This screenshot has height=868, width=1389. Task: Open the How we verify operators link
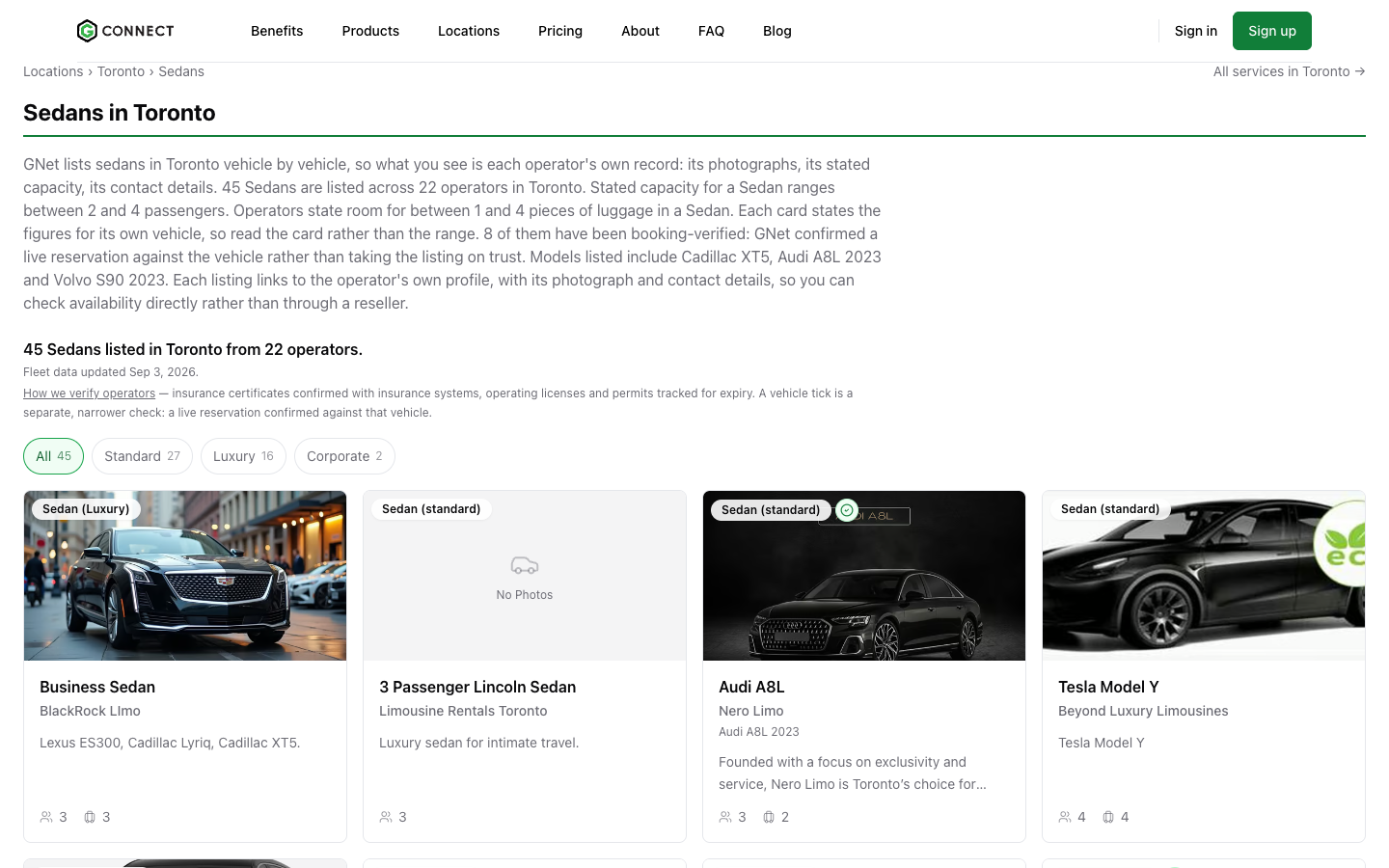tap(89, 393)
